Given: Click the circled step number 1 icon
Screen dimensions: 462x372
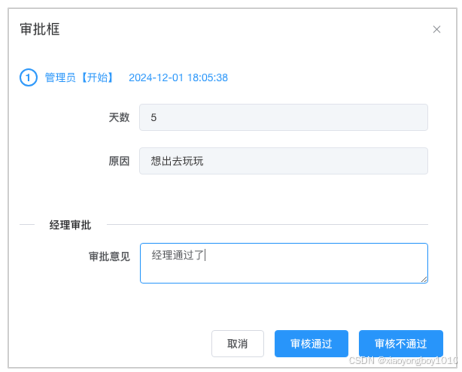Looking at the screenshot, I should pyautogui.click(x=28, y=78).
